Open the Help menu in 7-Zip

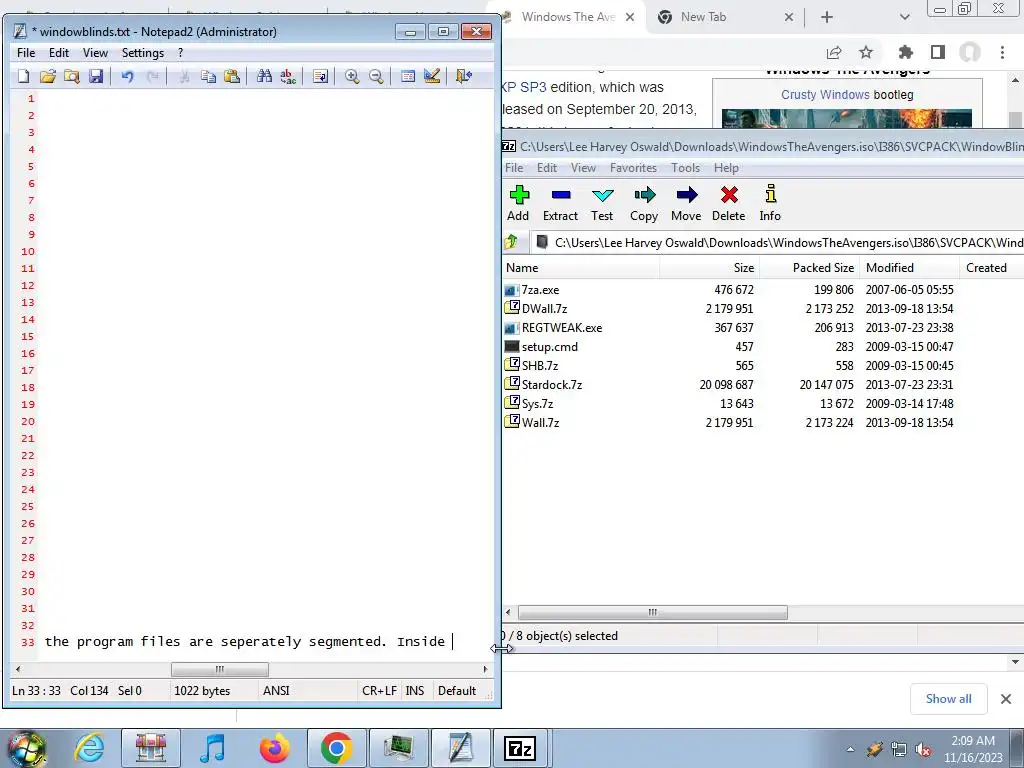[x=726, y=168]
